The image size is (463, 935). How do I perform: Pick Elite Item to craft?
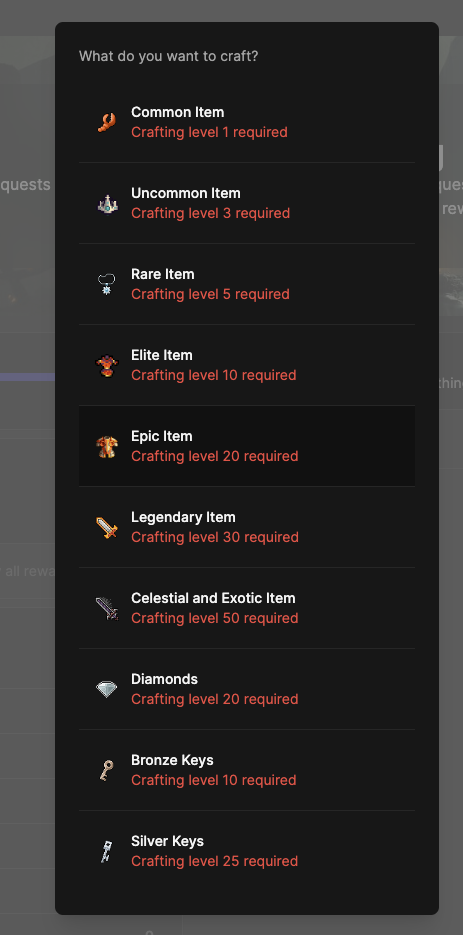click(247, 366)
